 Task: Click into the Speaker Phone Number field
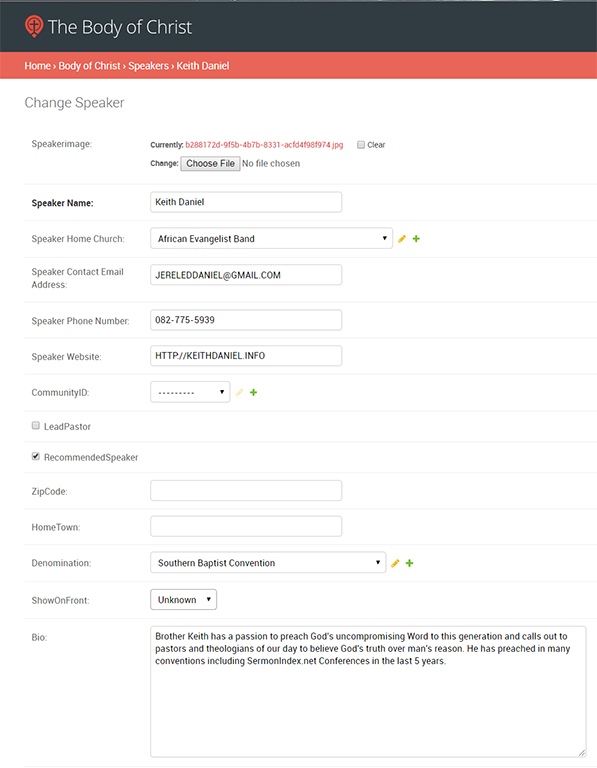point(246,320)
